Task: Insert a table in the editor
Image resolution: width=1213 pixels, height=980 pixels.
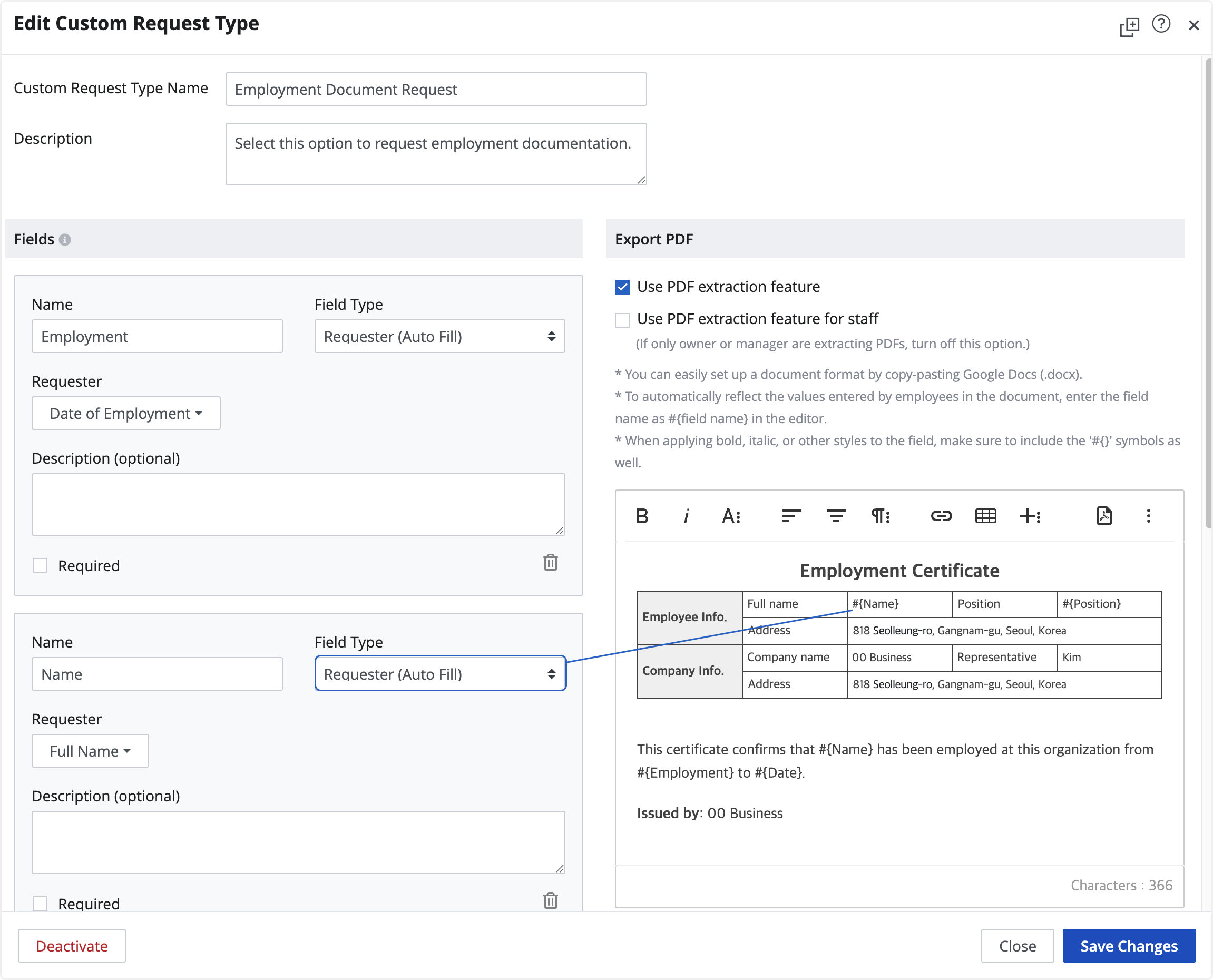Action: pyautogui.click(x=985, y=516)
